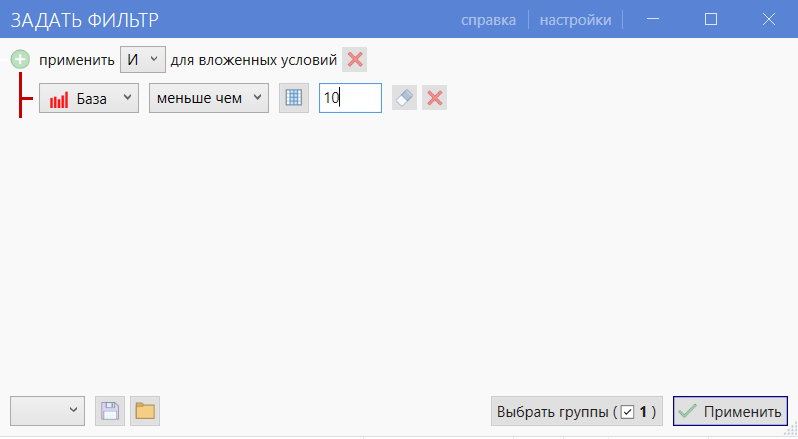Image resolution: width=798 pixels, height=439 pixels.
Task: Open the База field dropdown
Action: (x=89, y=98)
